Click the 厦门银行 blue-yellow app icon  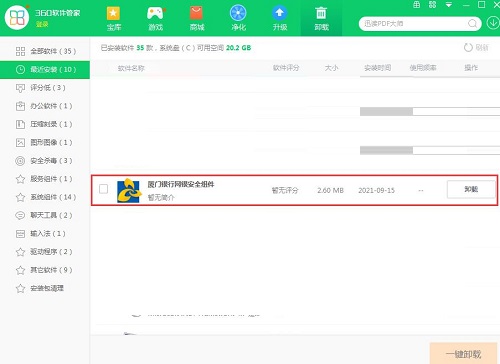pyautogui.click(x=128, y=191)
